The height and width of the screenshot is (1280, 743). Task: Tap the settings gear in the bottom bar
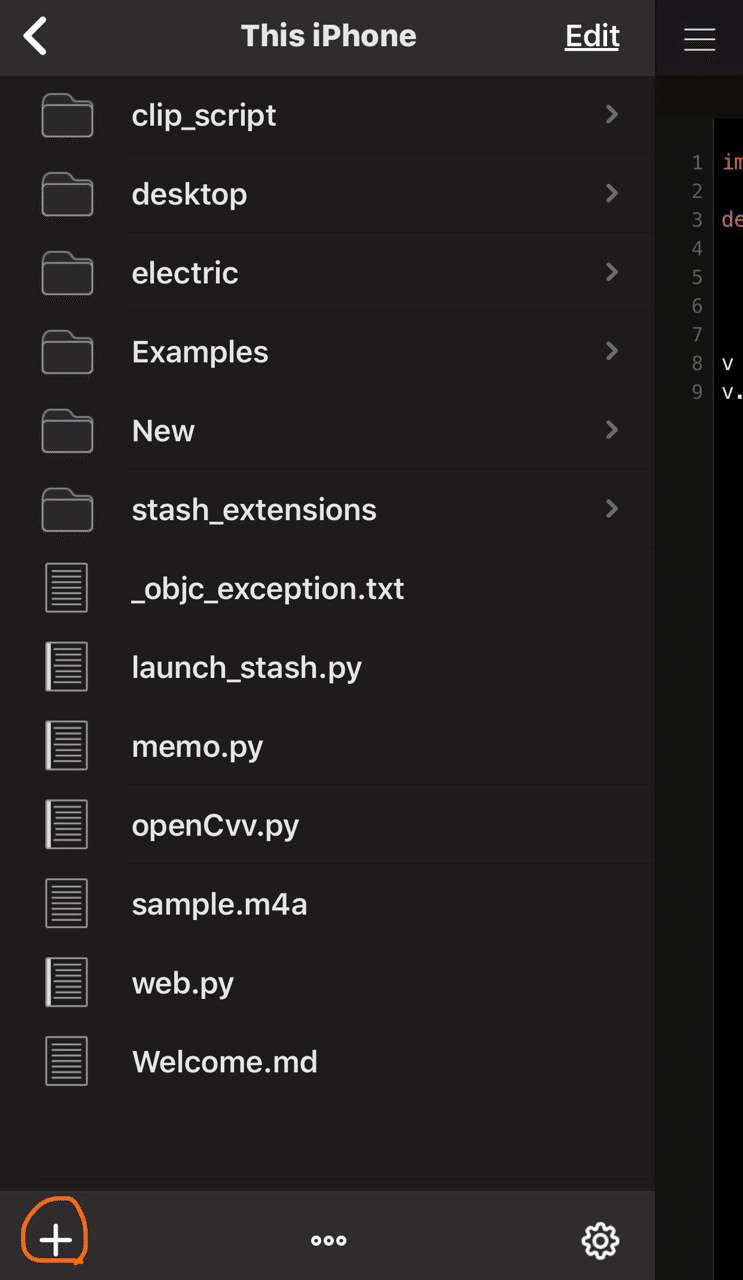tap(599, 1241)
